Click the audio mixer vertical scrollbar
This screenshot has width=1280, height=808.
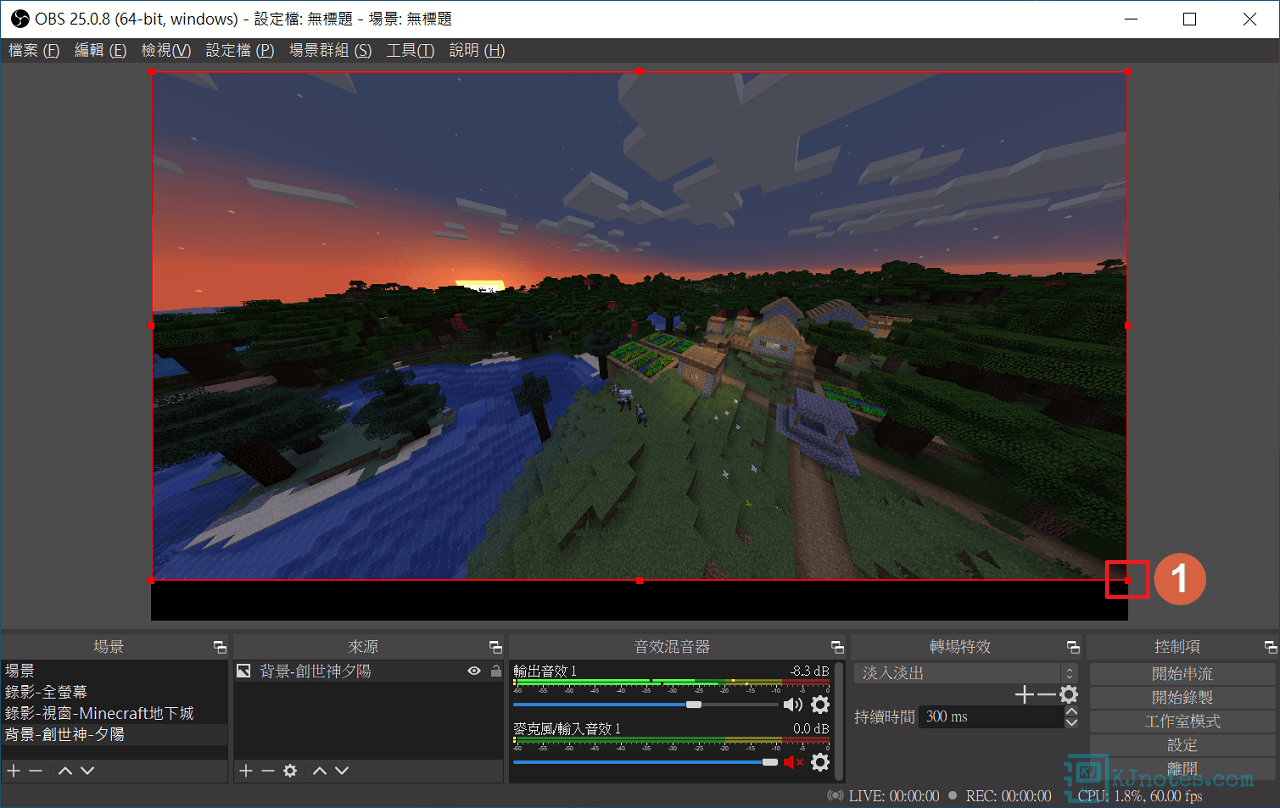[x=838, y=719]
